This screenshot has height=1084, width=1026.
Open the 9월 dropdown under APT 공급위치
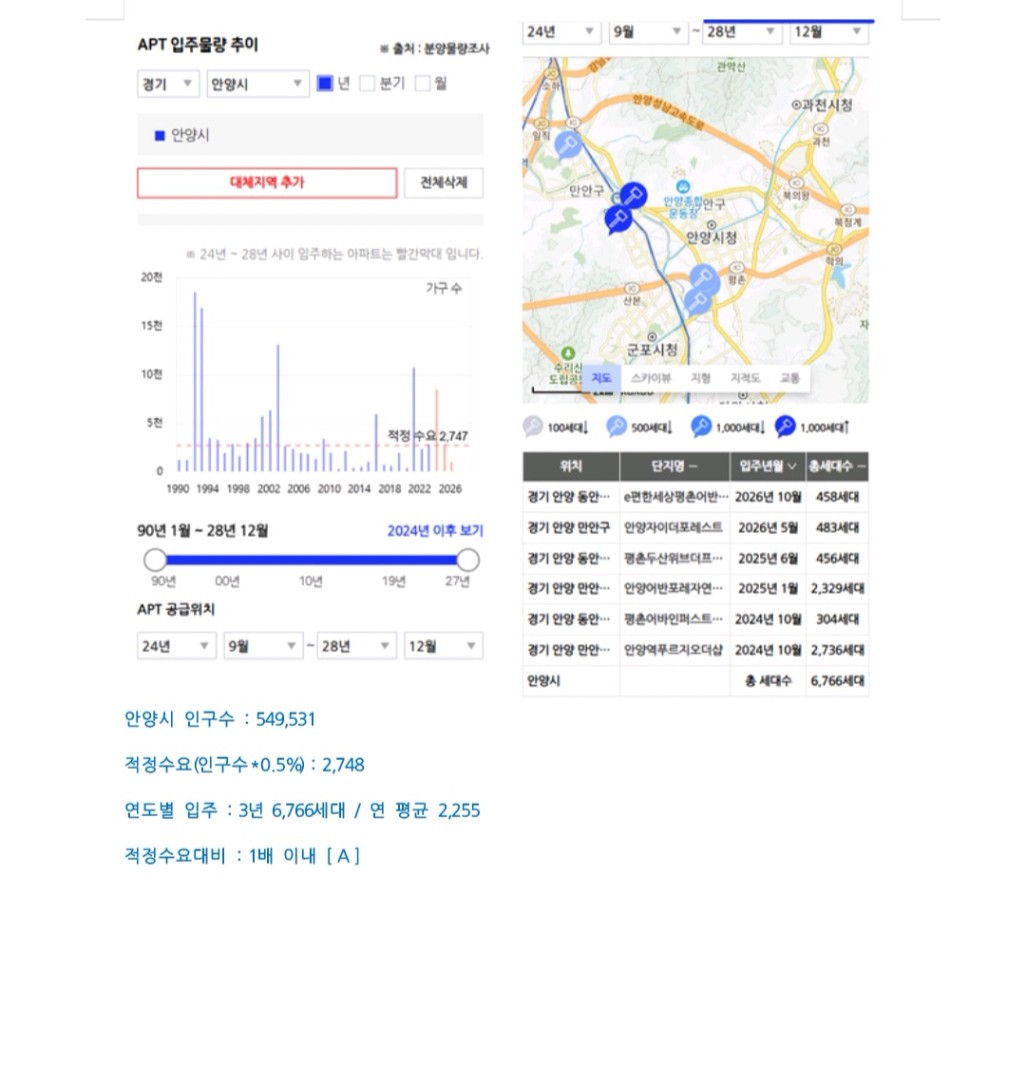click(263, 646)
